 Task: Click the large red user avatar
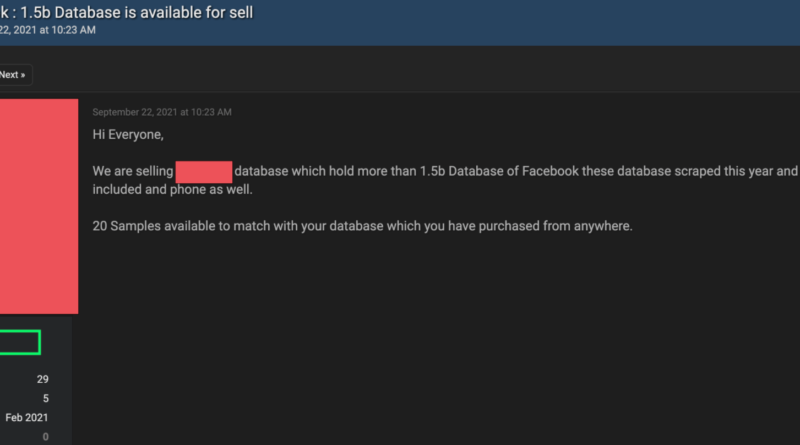coord(38,205)
